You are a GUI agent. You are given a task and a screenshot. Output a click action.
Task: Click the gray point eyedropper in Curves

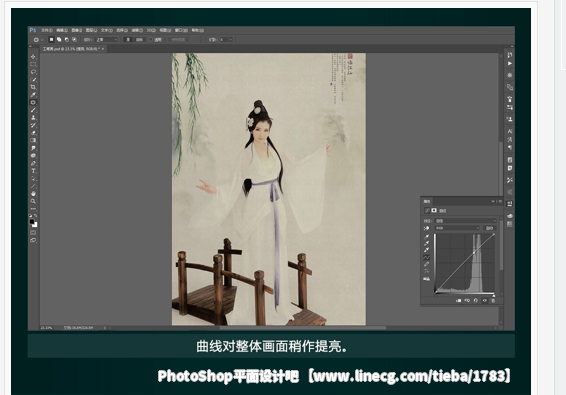(x=427, y=243)
